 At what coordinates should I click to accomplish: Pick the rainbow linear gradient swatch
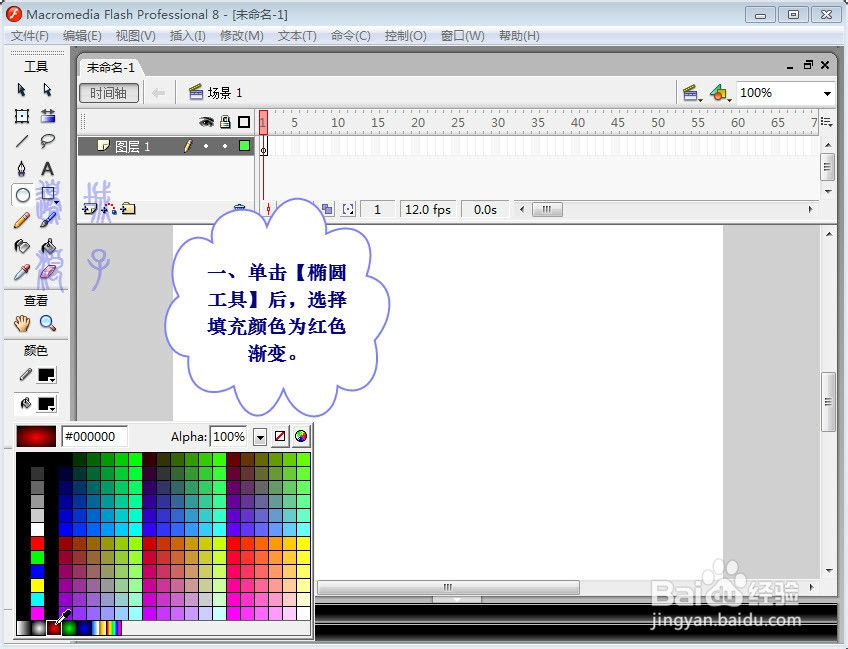coord(114,628)
